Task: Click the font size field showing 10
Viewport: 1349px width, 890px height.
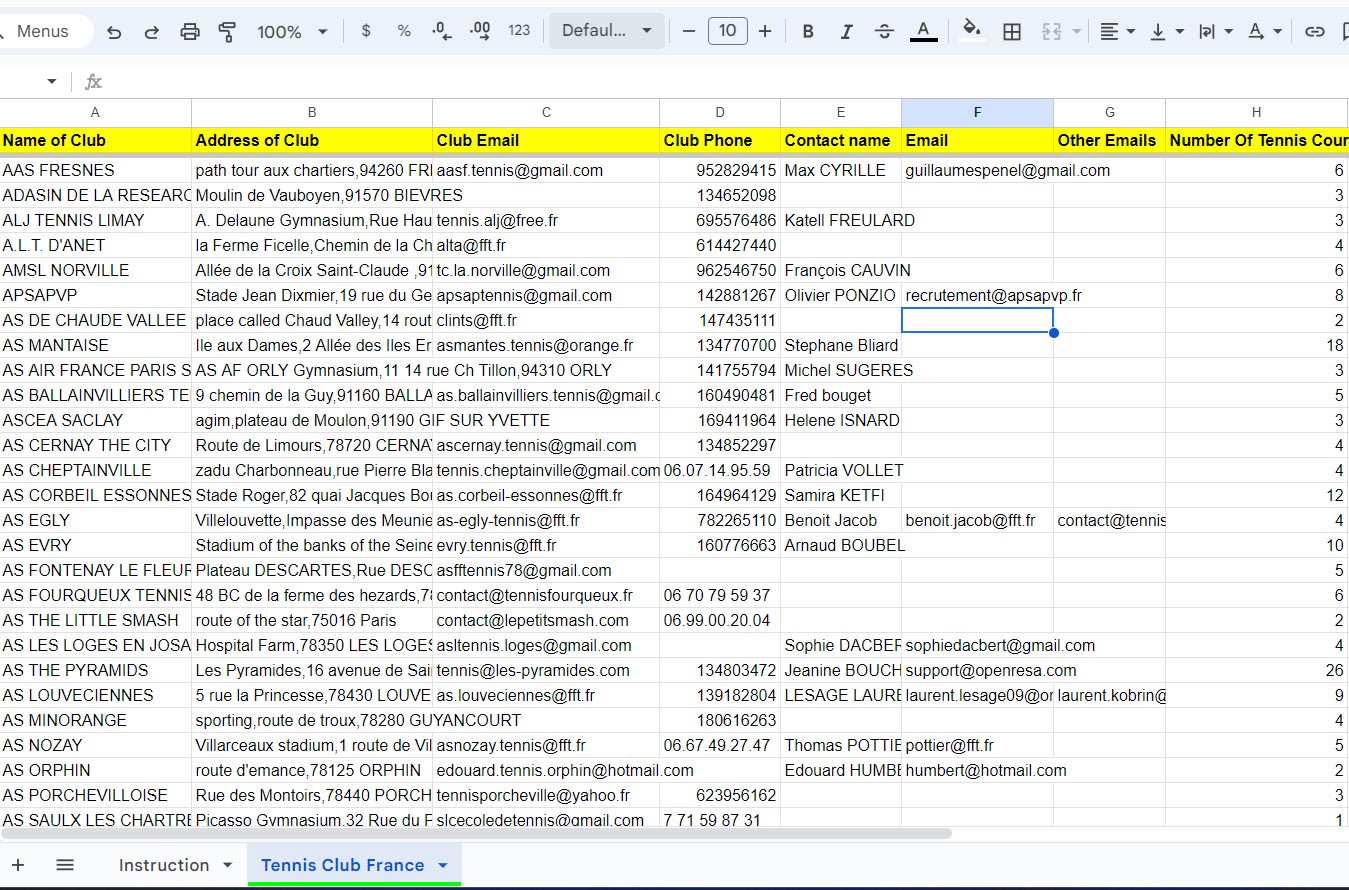Action: [x=727, y=31]
